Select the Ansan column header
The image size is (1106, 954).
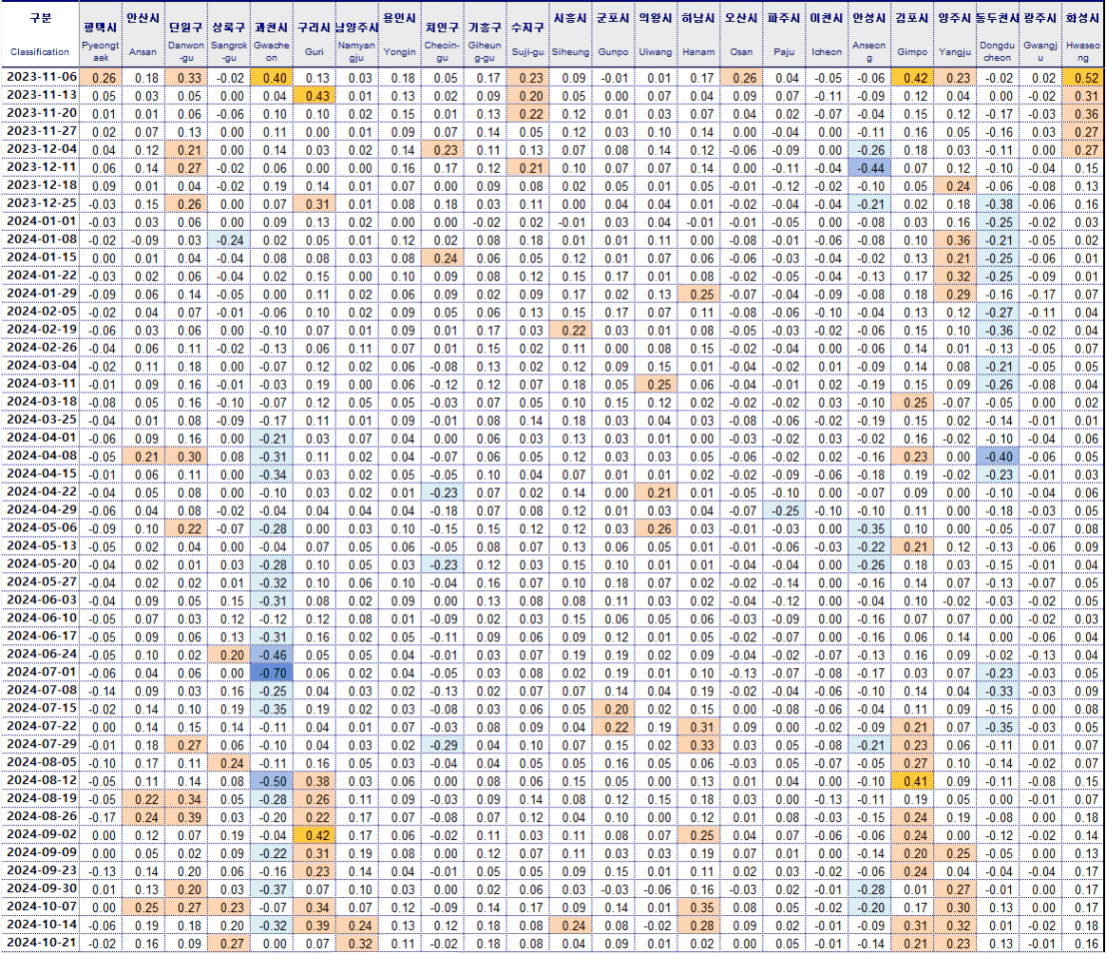[143, 34]
